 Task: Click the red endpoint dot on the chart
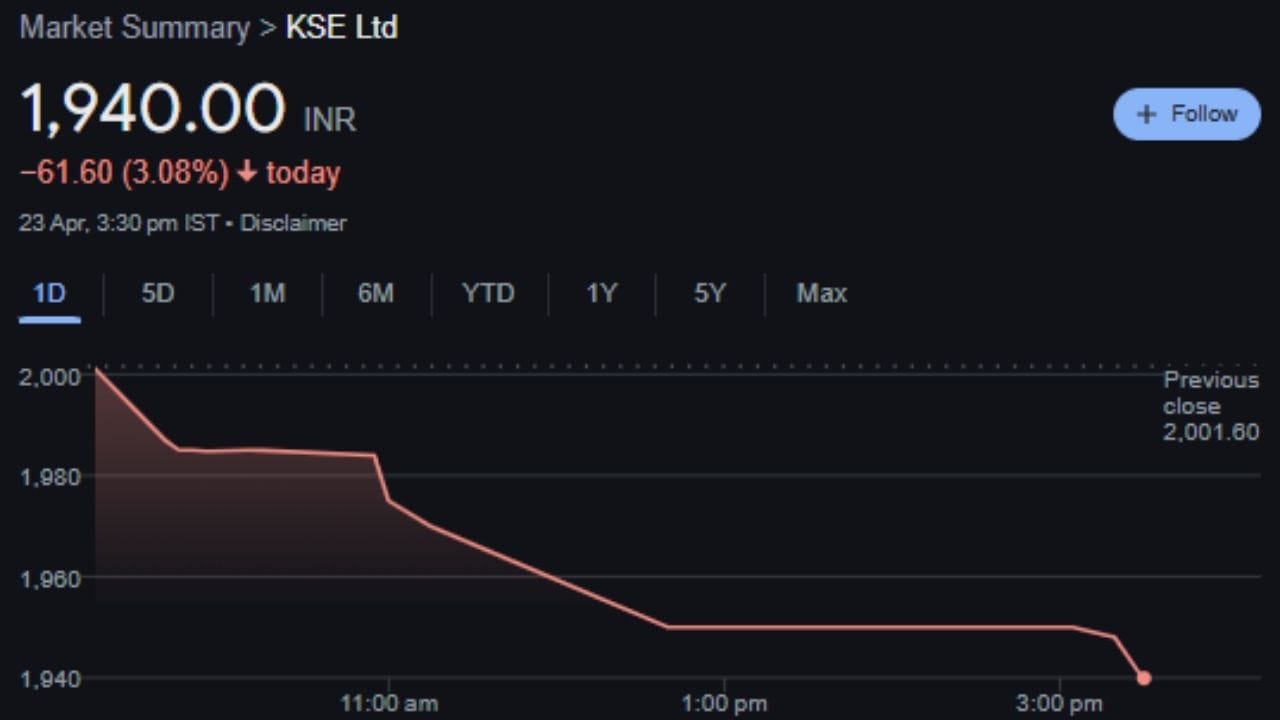1144,678
